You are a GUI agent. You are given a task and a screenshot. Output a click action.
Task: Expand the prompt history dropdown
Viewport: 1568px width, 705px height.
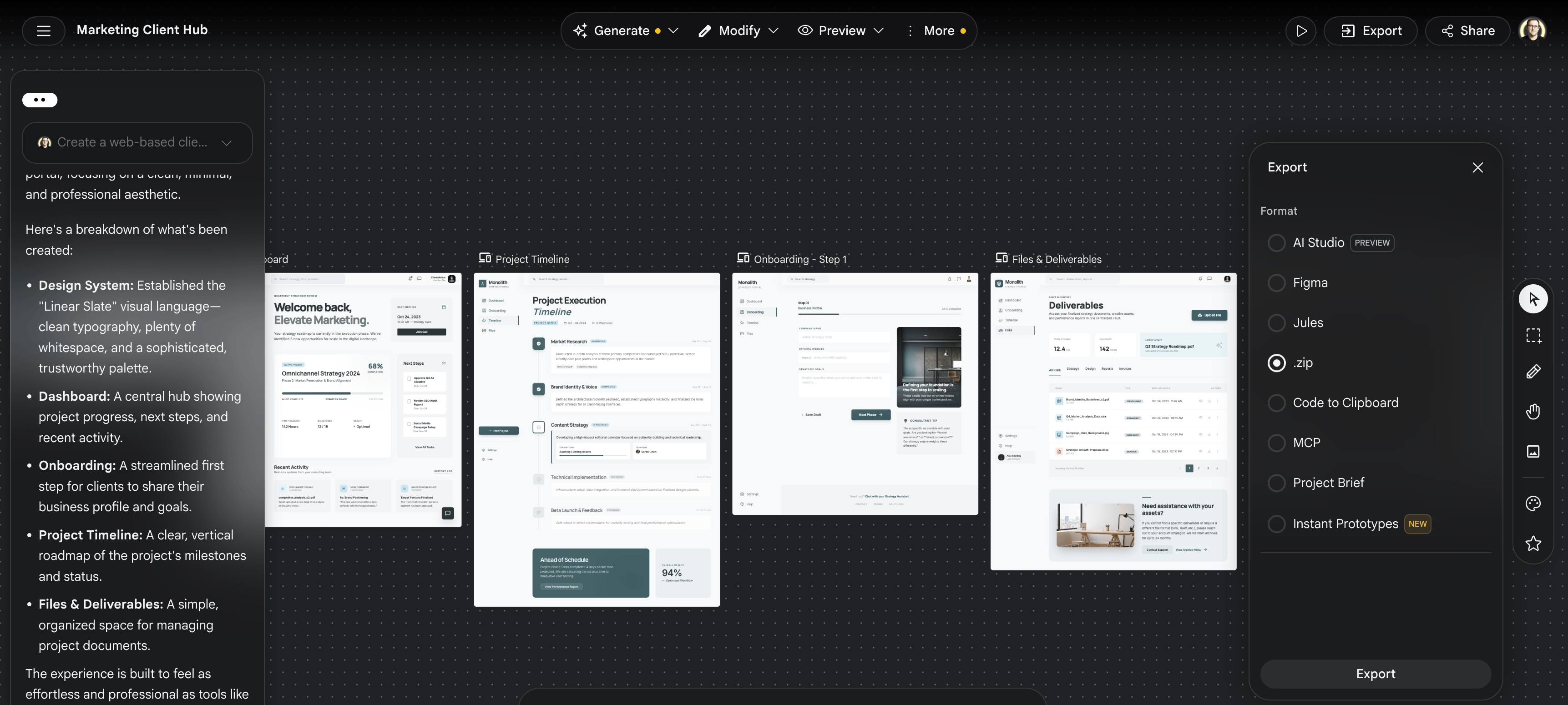click(227, 143)
